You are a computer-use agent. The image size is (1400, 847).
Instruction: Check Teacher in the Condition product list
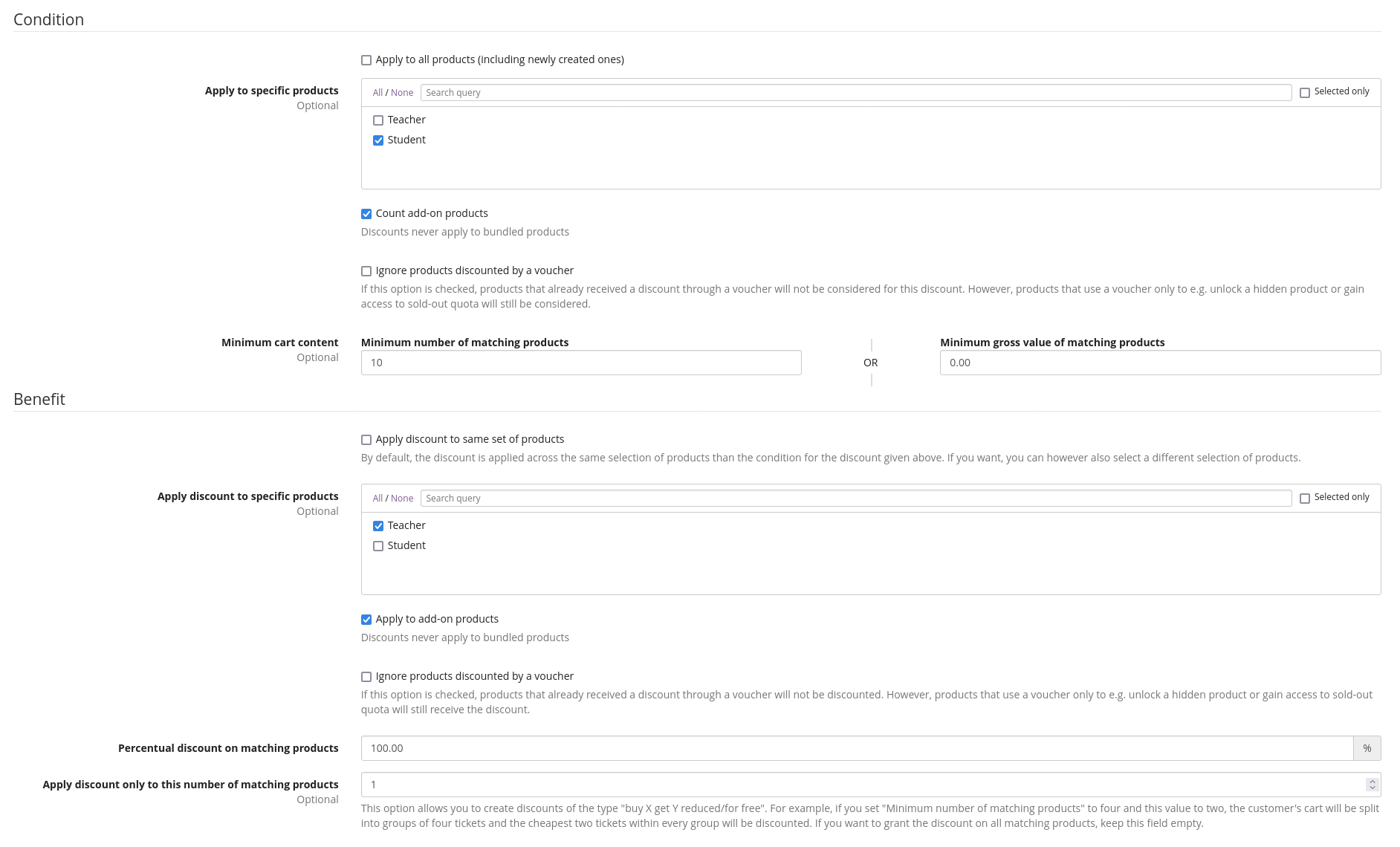378,120
